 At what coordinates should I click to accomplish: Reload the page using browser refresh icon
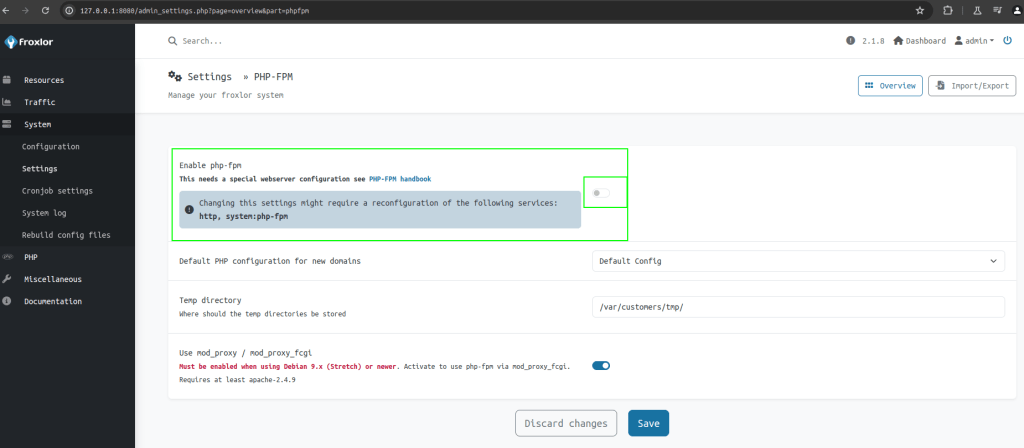pos(51,10)
